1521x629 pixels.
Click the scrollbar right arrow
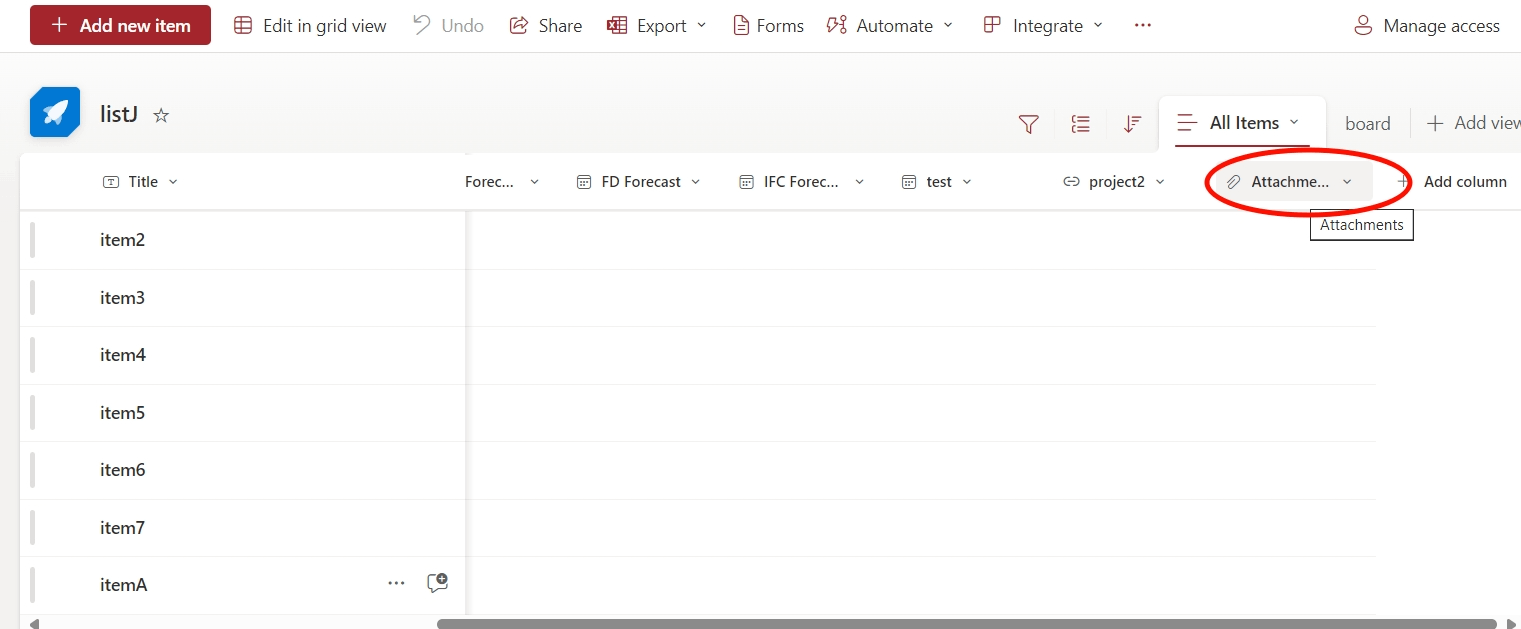1510,624
